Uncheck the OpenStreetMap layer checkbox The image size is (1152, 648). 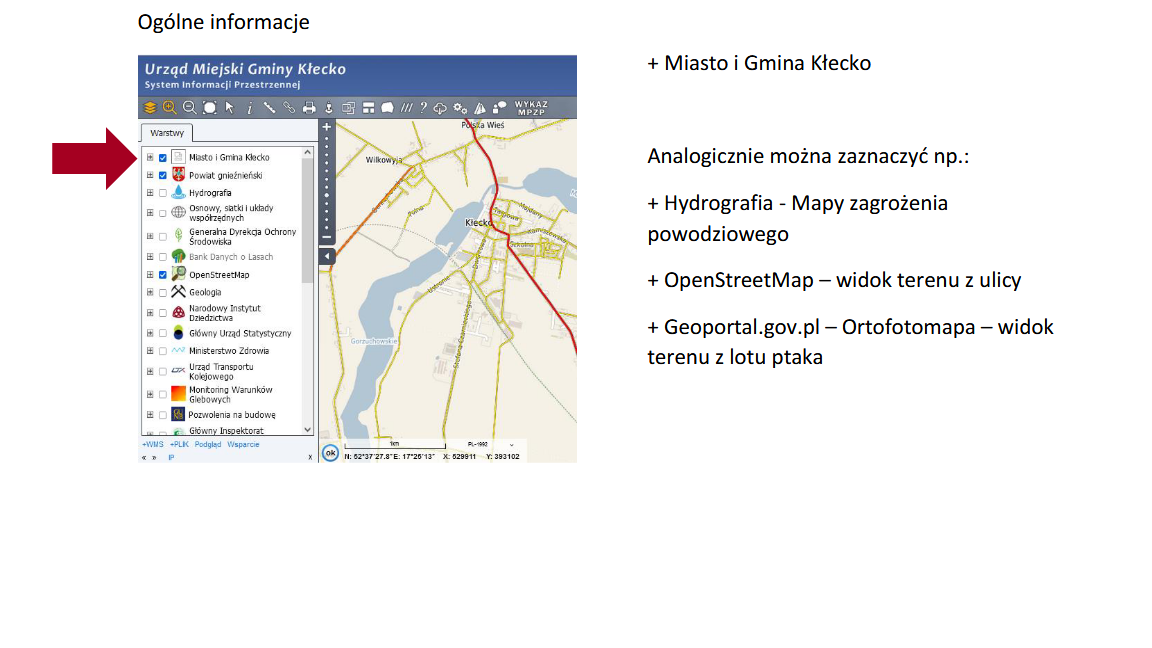click(x=163, y=275)
